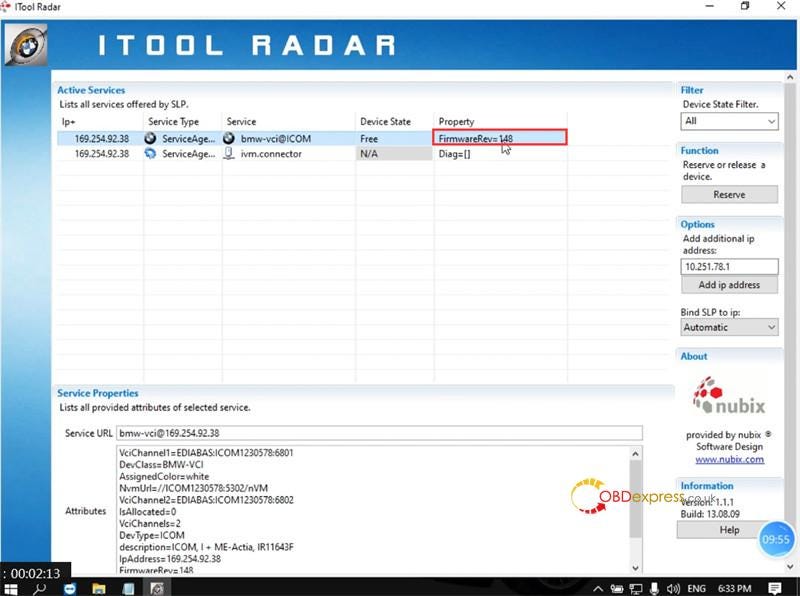
Task: Select 169.254.92.38 in bmw-vci@ICOM row
Action: point(102,138)
